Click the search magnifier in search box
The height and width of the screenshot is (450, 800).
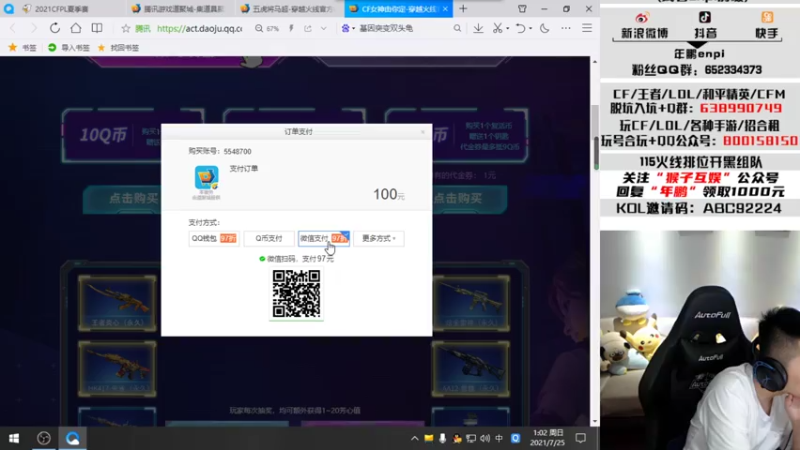click(x=457, y=29)
